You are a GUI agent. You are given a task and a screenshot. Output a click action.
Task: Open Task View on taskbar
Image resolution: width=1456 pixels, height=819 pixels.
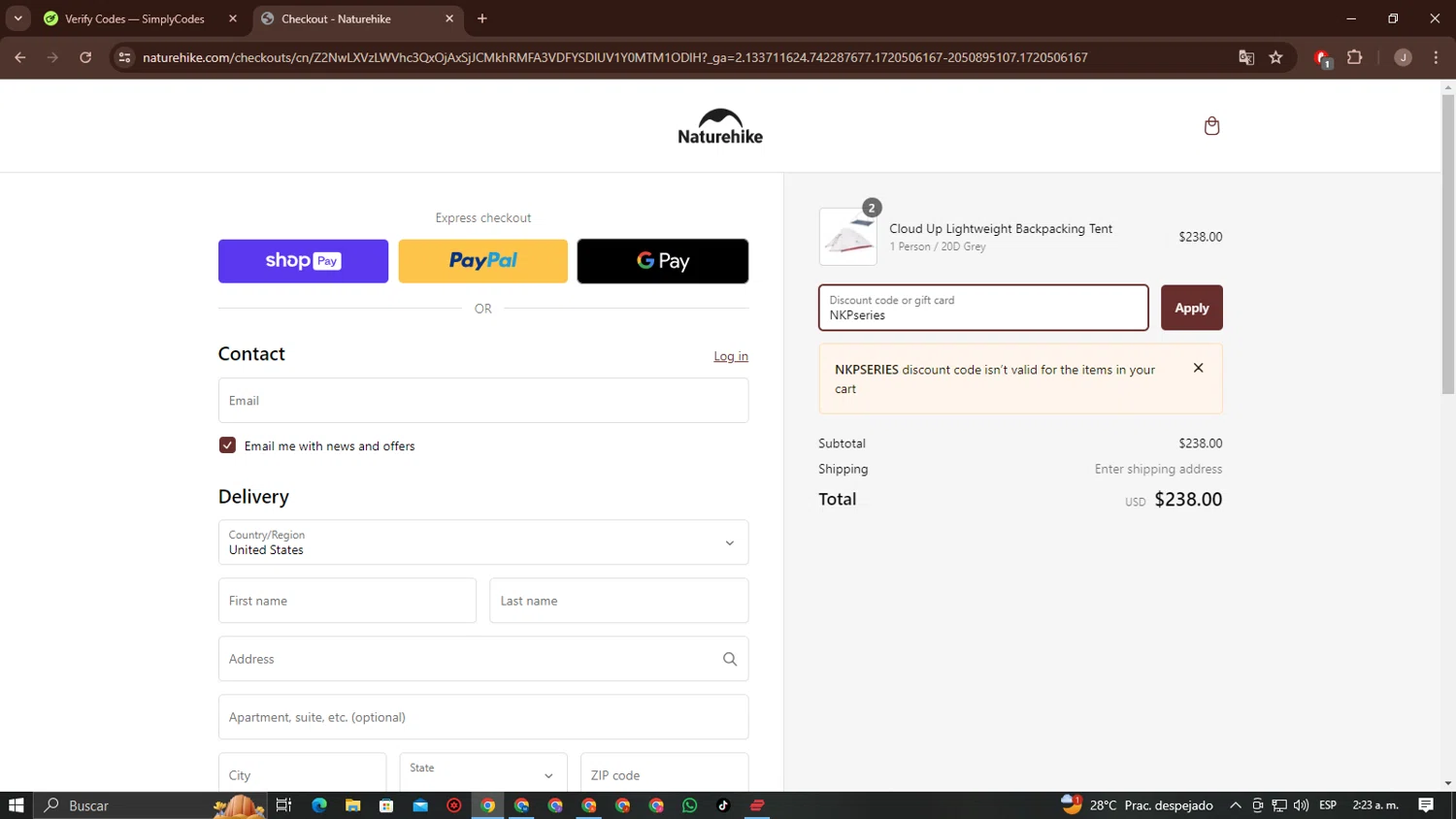283,805
